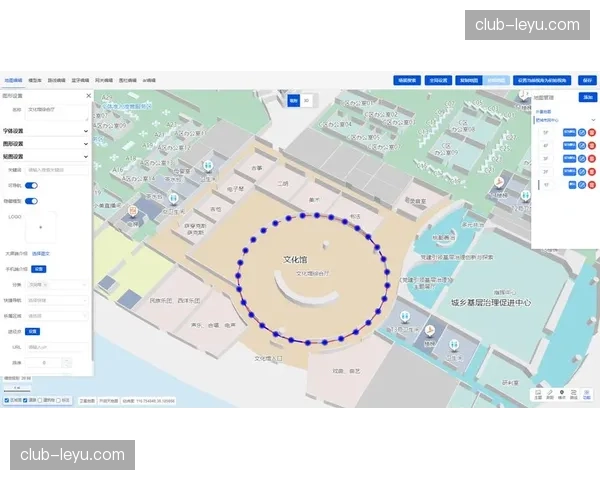This screenshot has height=480, width=600.
Task: Click the edit pencil icon for floor 2F
Action: tap(582, 171)
